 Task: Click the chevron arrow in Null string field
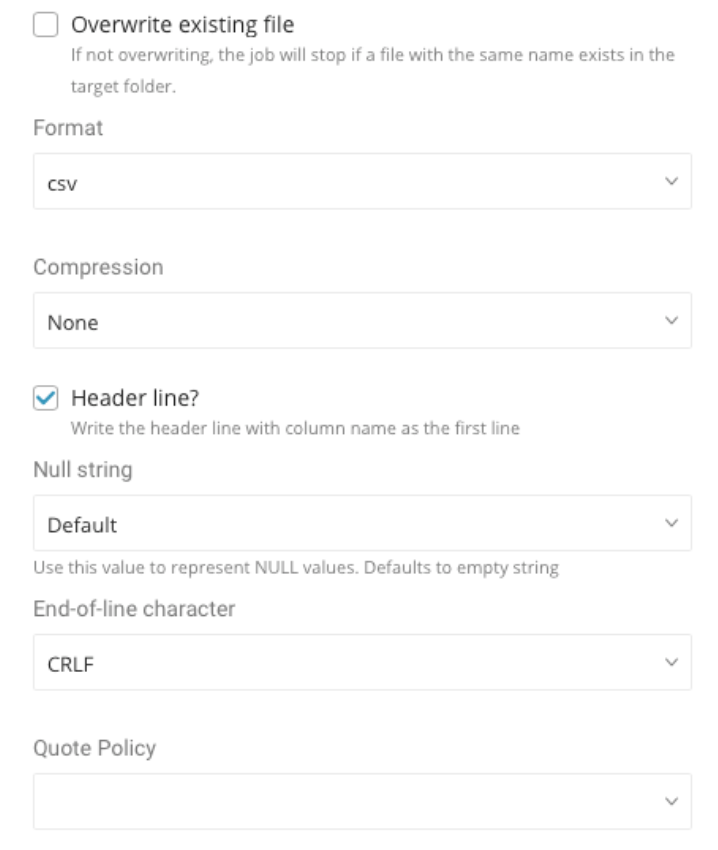coord(671,523)
